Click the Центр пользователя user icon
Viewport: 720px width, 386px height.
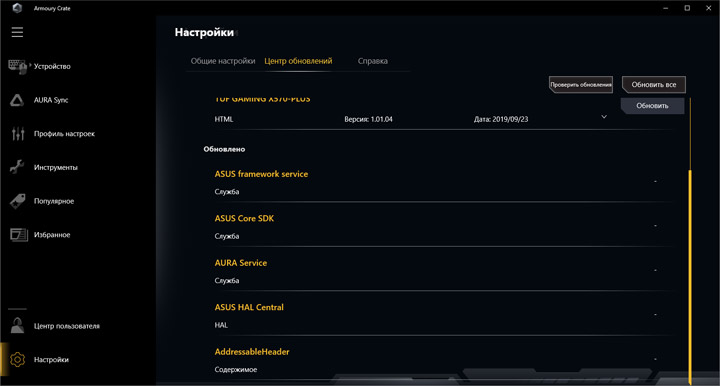(x=17, y=326)
